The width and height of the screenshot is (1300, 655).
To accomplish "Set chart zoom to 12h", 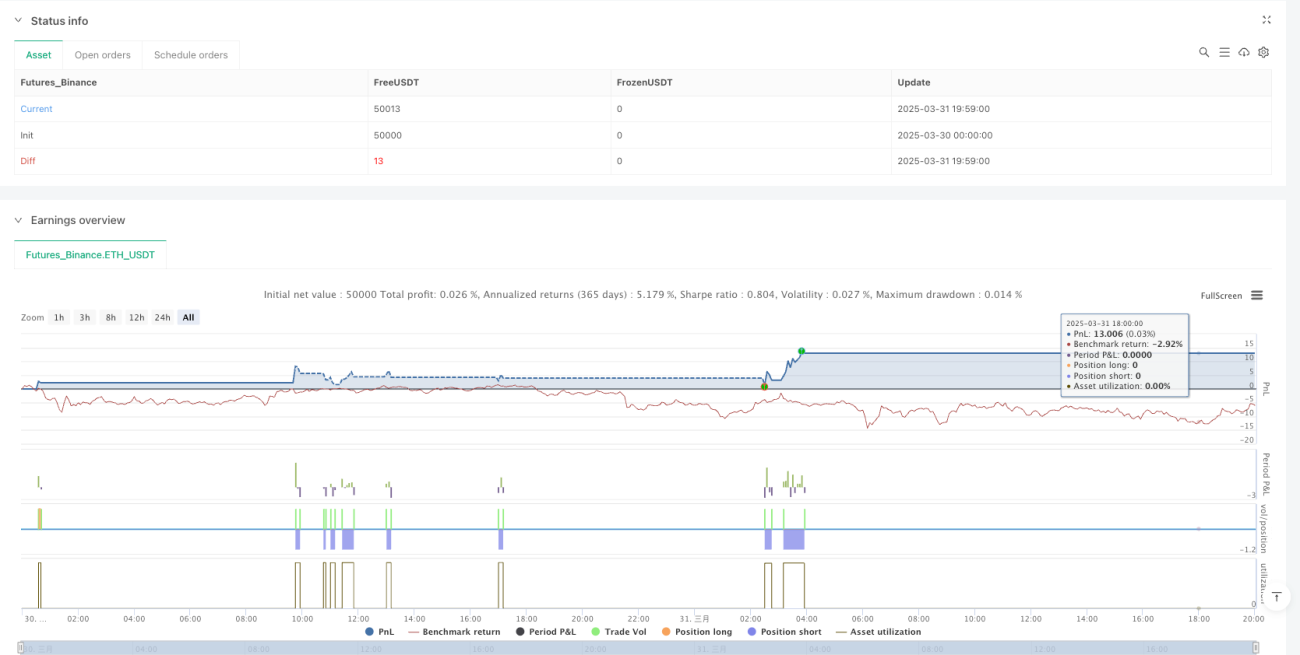I will 137,317.
